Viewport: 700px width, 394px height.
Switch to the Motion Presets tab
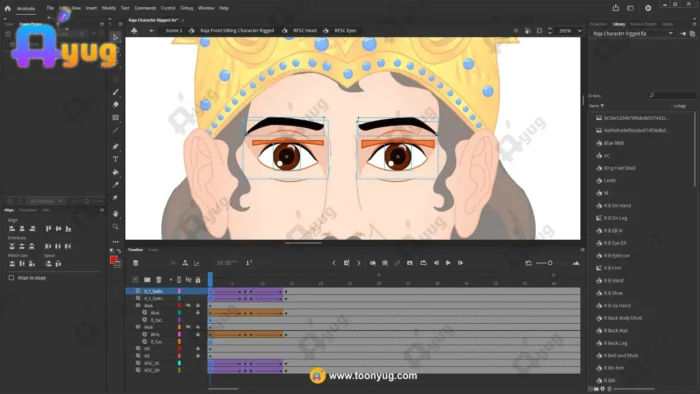click(x=643, y=24)
